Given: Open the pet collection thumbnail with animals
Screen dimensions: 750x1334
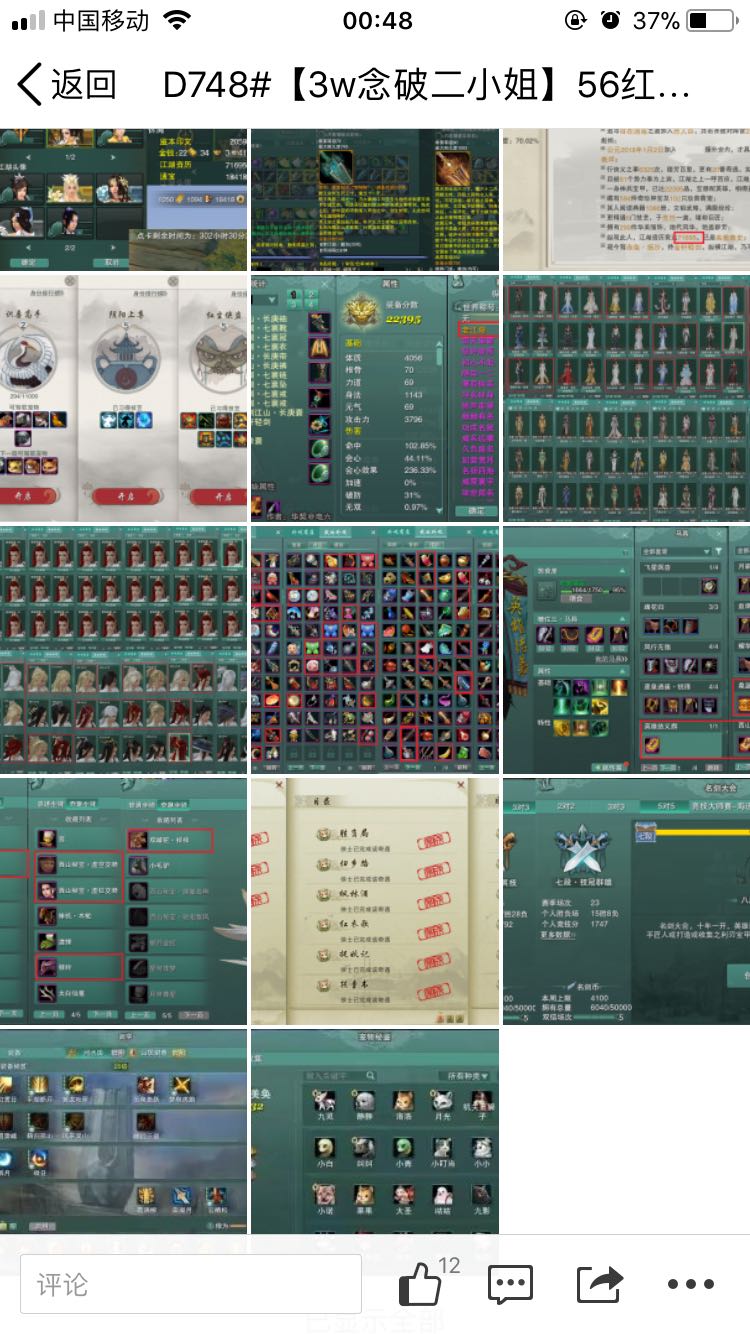Looking at the screenshot, I should [375, 1131].
